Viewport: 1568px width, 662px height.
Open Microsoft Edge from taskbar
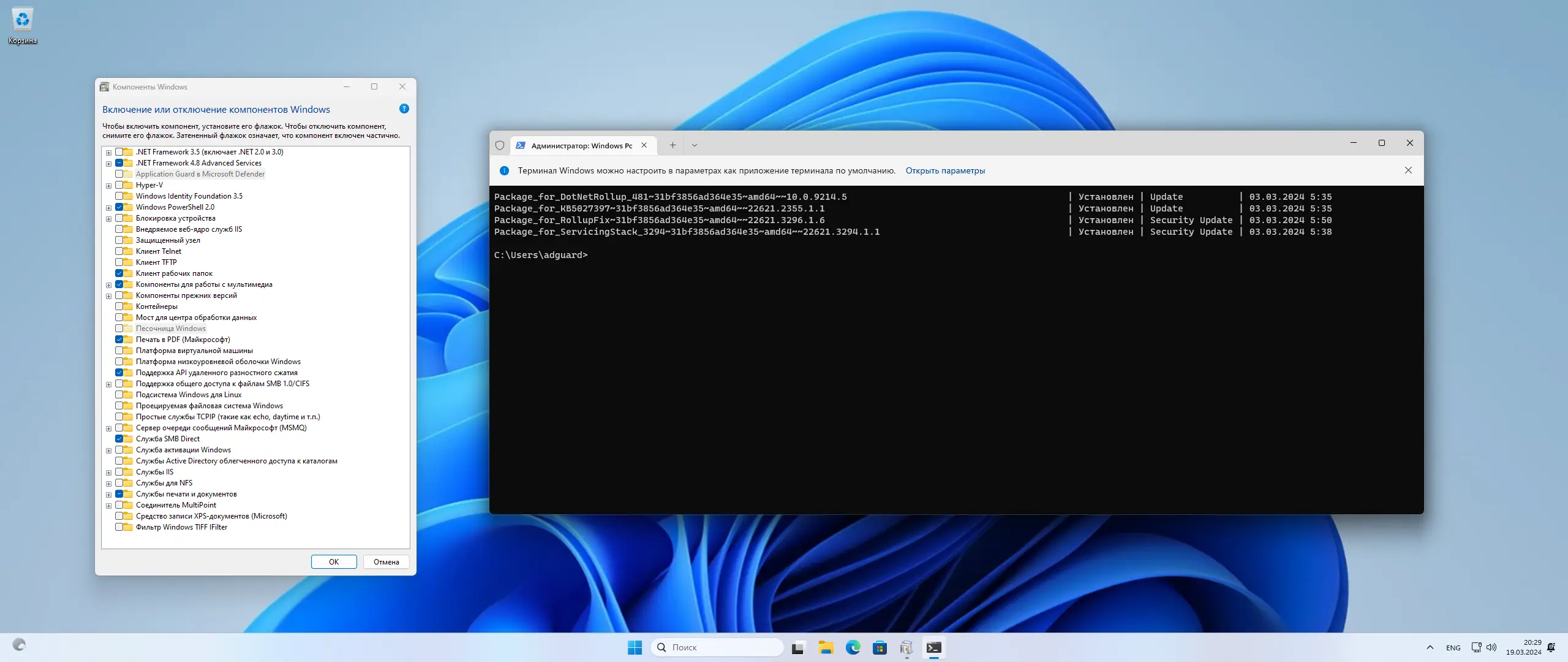point(853,647)
